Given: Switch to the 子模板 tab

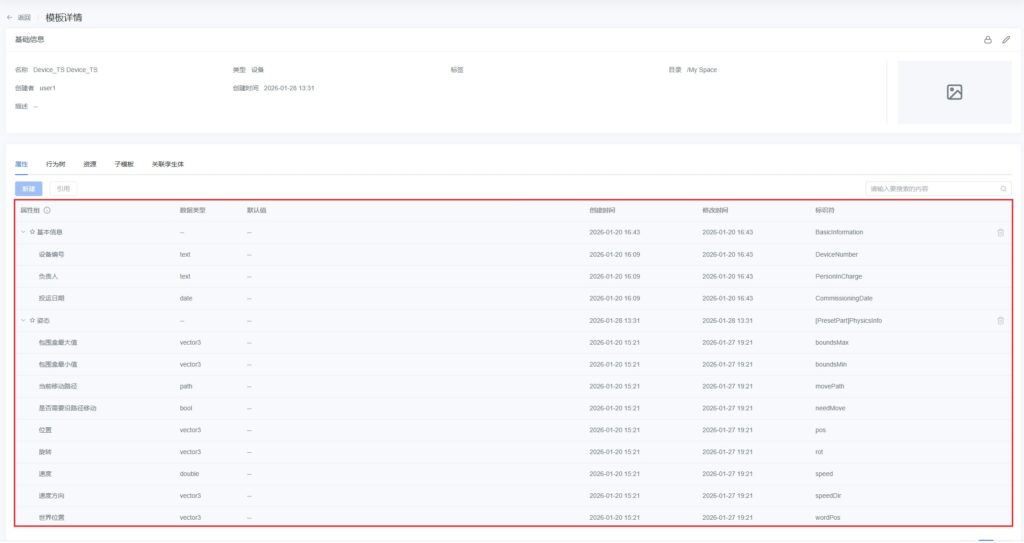Looking at the screenshot, I should (x=124, y=164).
